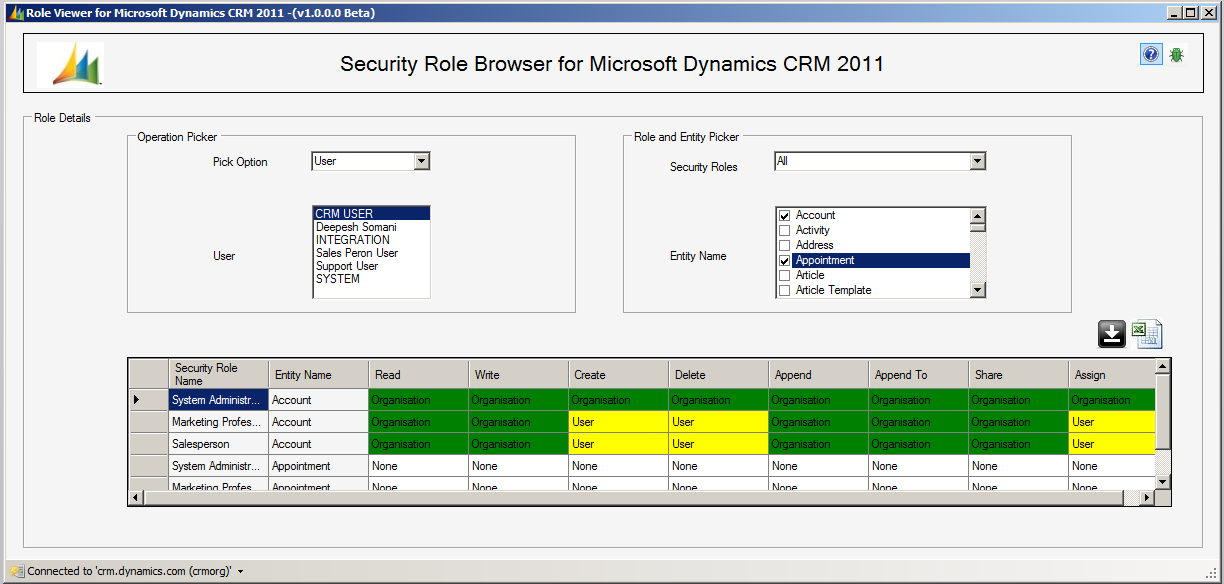This screenshot has width=1224, height=584.
Task: Click the grid vertical scroll-up arrow
Action: [1162, 367]
